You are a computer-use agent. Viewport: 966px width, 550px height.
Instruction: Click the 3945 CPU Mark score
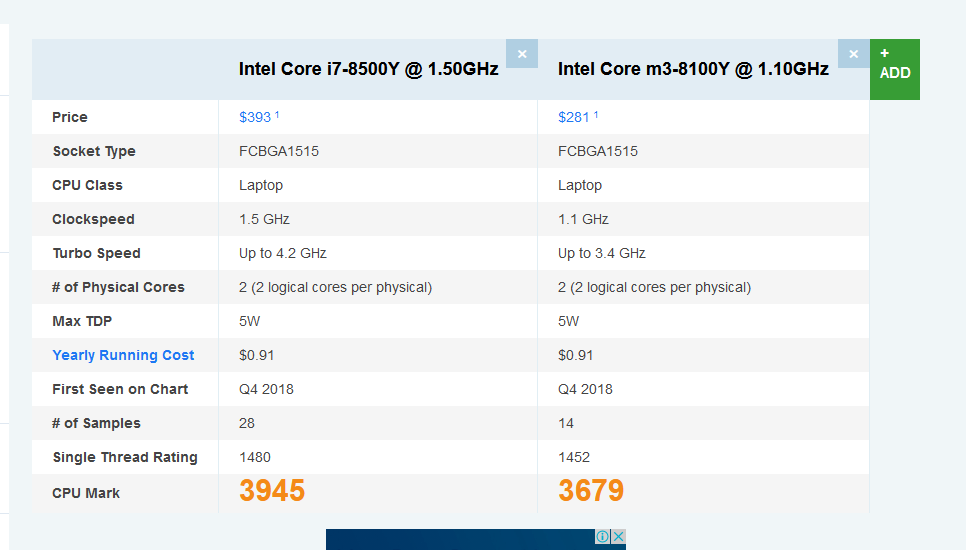click(272, 491)
